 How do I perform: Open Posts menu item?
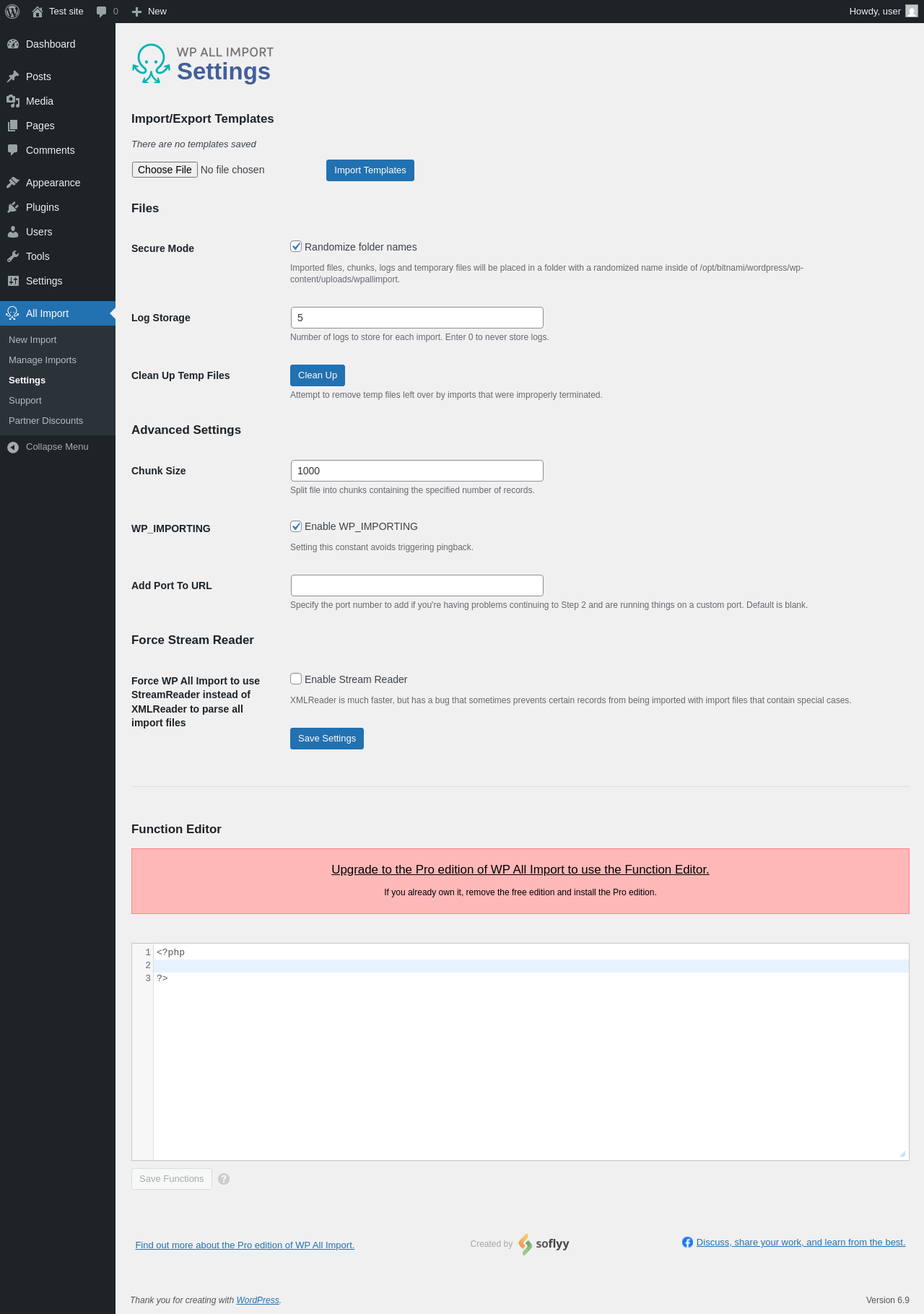point(58,77)
